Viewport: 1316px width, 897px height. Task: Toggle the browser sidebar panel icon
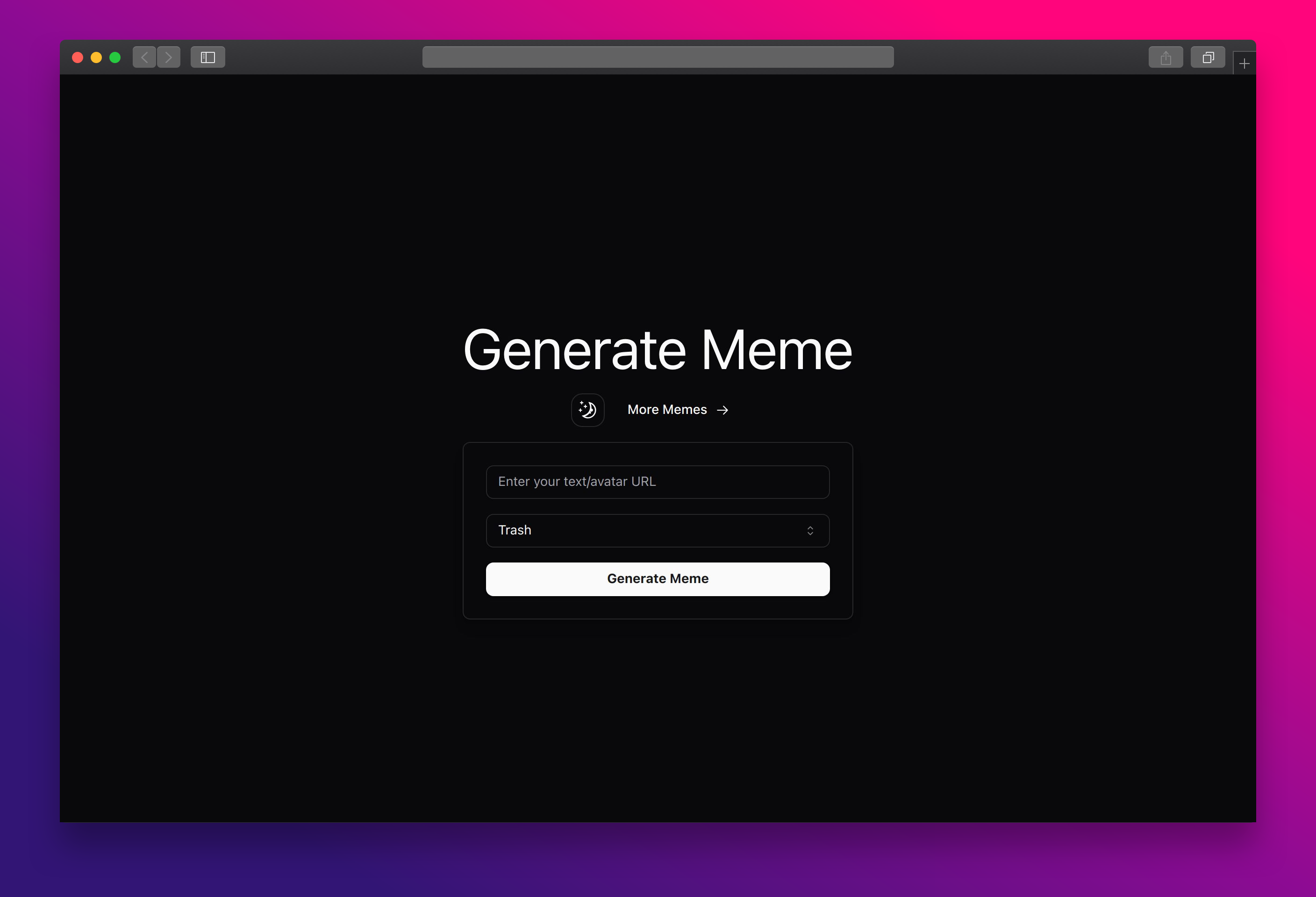(208, 57)
